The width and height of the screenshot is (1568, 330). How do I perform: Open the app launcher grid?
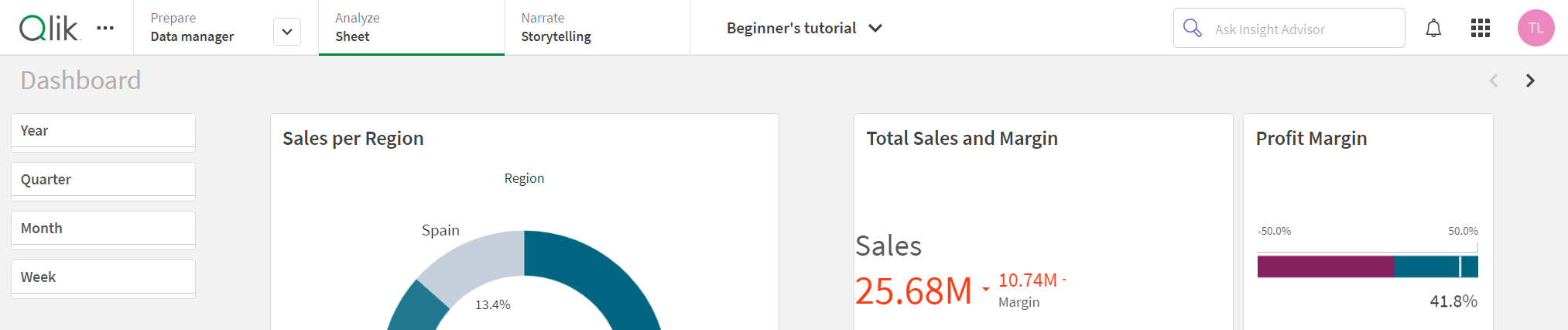1480,29
